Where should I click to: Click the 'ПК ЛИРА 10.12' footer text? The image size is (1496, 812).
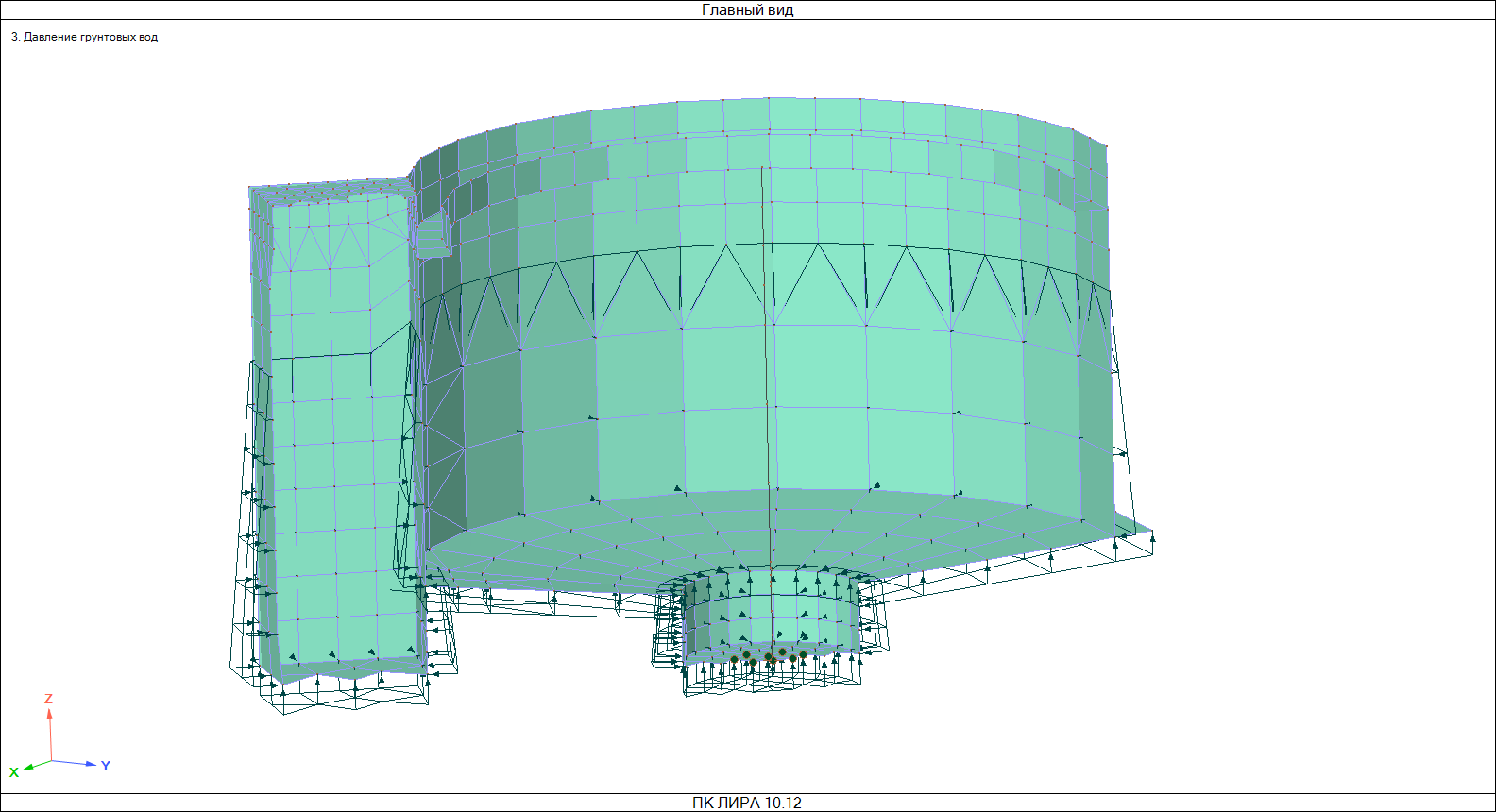(x=747, y=803)
